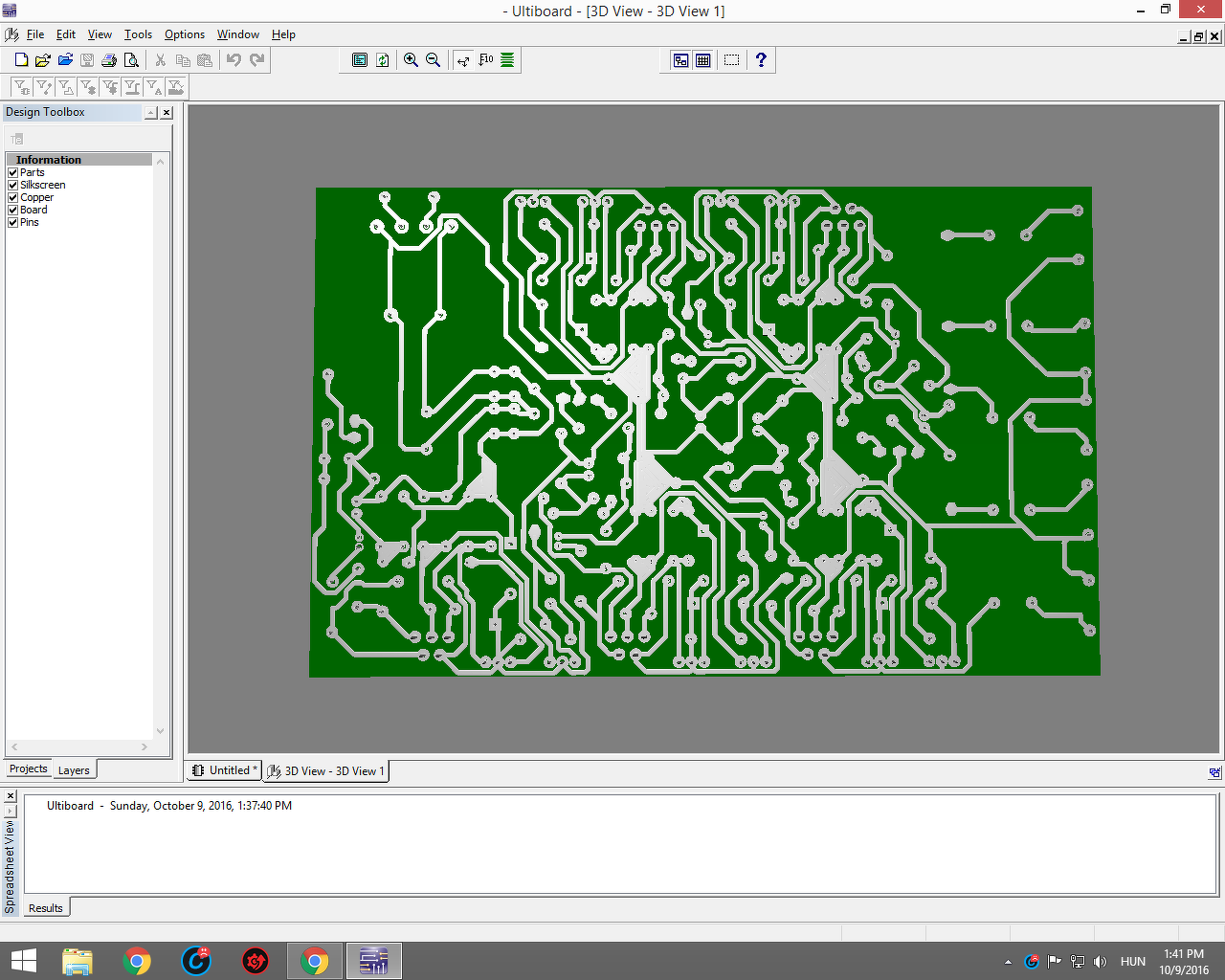This screenshot has height=980, width=1225.
Task: Uncheck the Board checkbox
Action: [13, 211]
